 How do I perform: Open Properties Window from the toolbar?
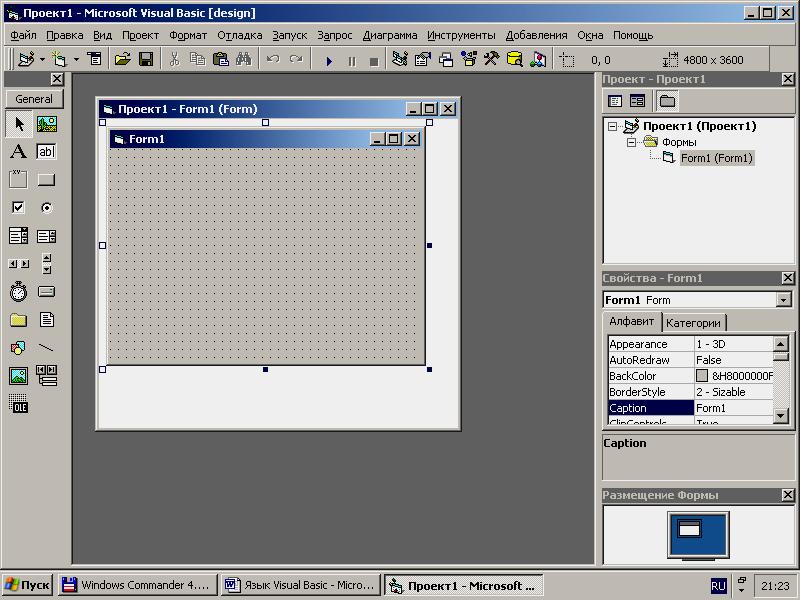(x=423, y=60)
